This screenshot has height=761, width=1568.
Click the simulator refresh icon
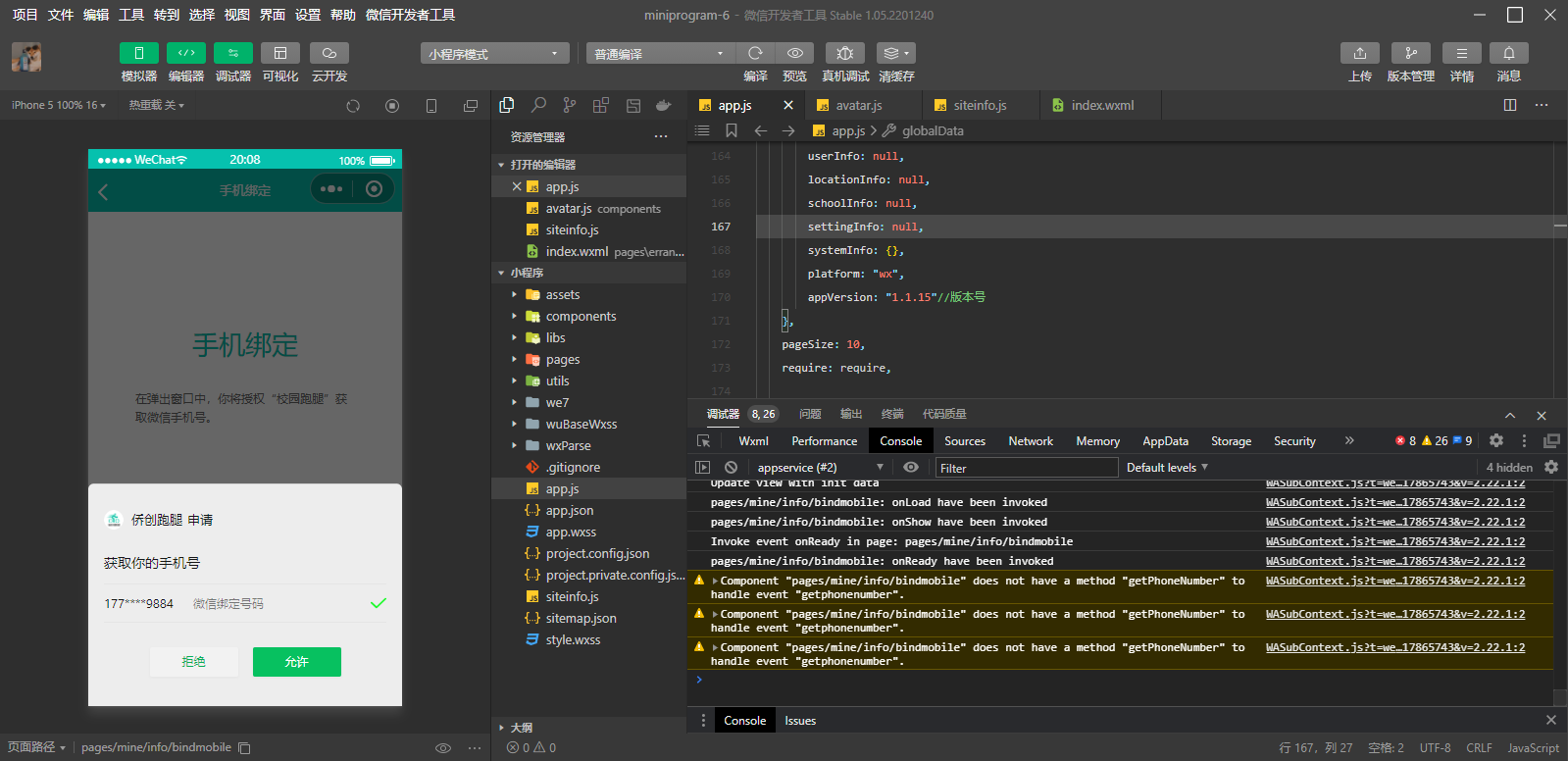353,106
